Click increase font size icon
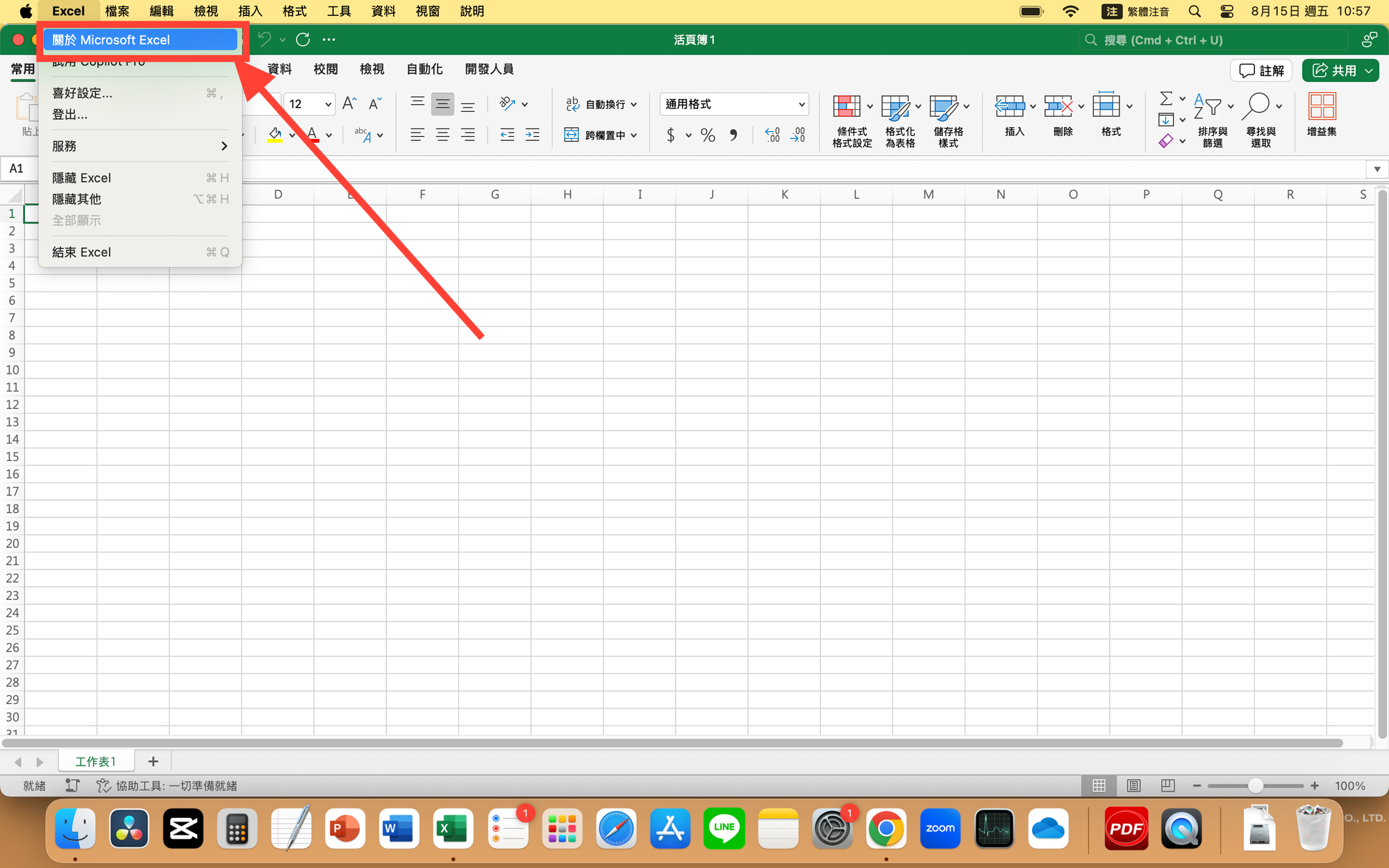 point(349,104)
